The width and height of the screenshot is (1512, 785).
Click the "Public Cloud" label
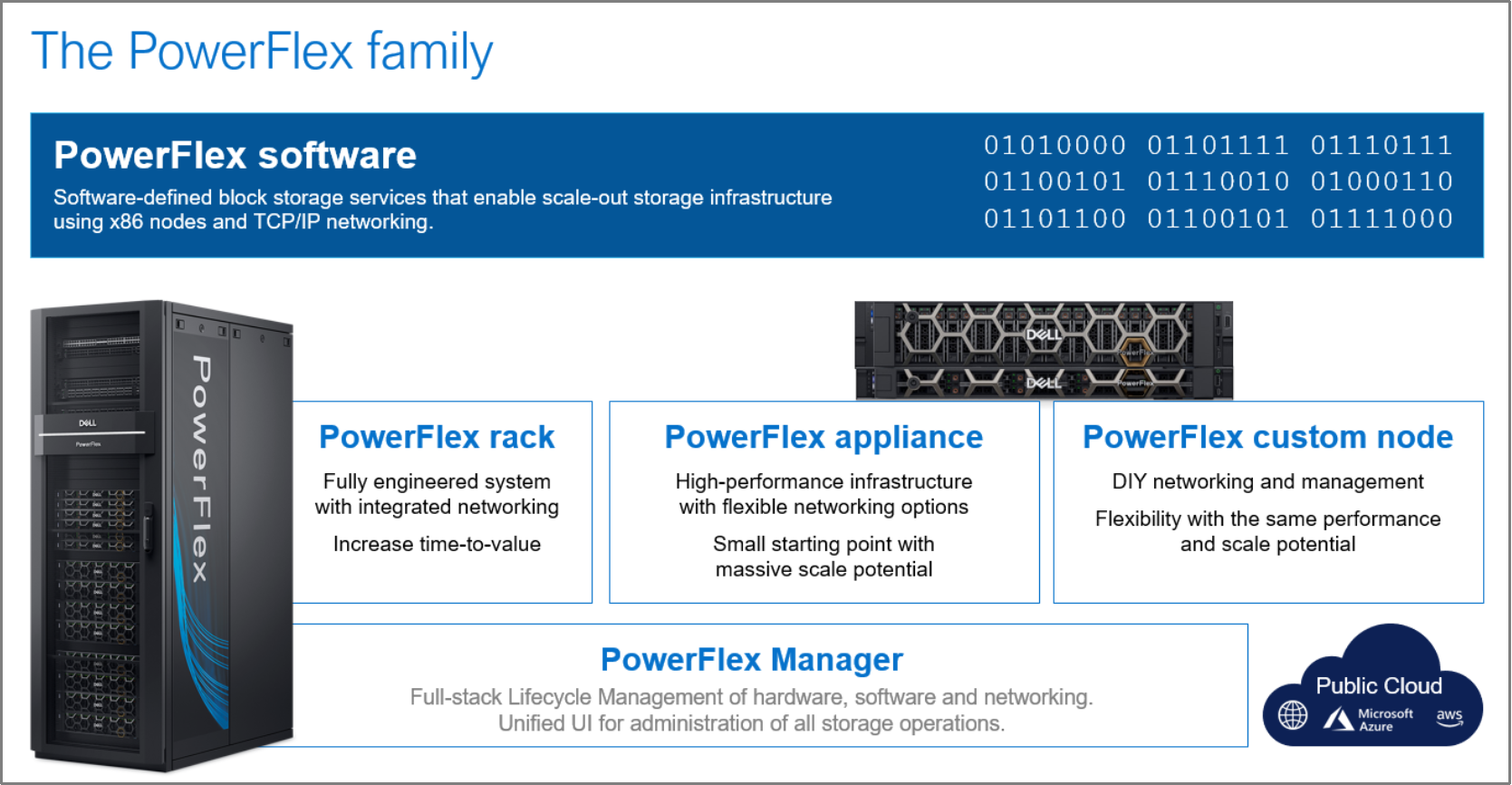pos(1379,686)
